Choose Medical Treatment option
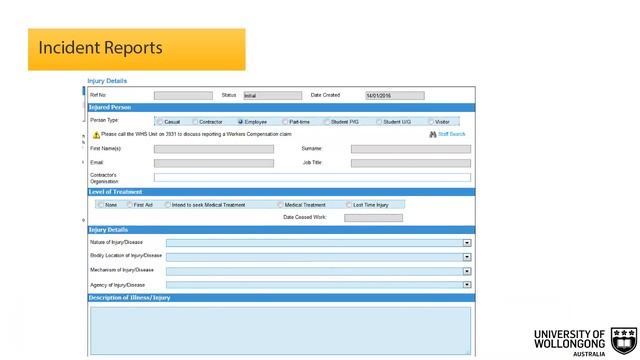 280,204
